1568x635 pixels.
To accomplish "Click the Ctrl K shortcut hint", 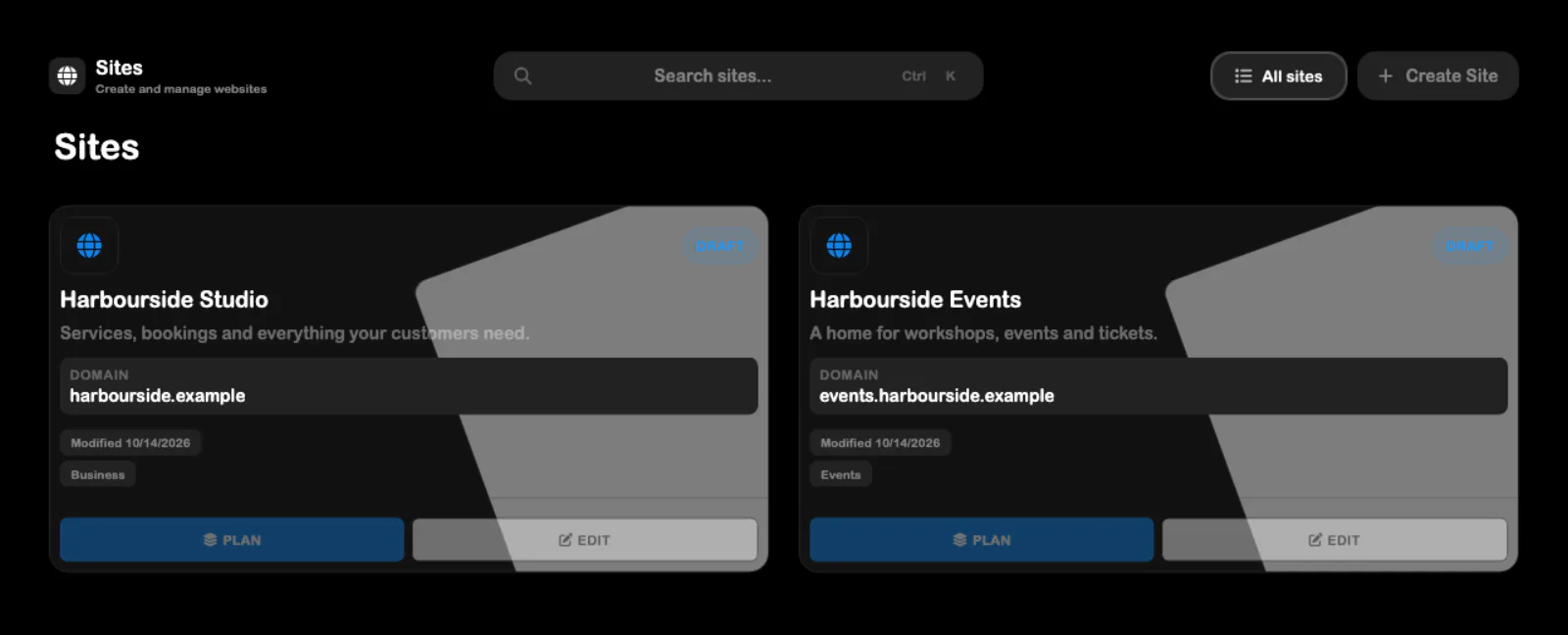I will click(929, 75).
